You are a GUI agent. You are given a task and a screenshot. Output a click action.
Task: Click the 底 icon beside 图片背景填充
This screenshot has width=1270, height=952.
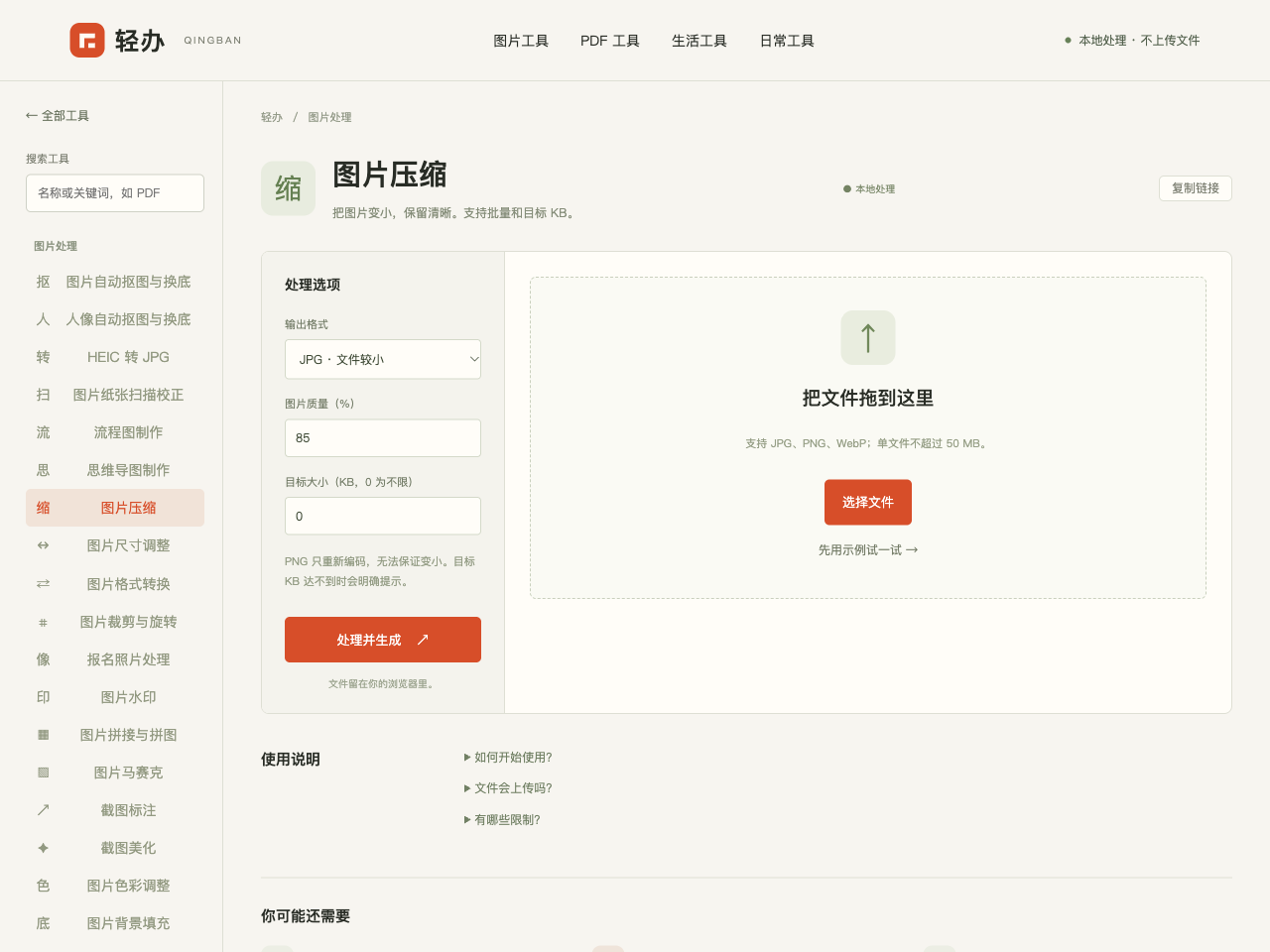point(43,923)
